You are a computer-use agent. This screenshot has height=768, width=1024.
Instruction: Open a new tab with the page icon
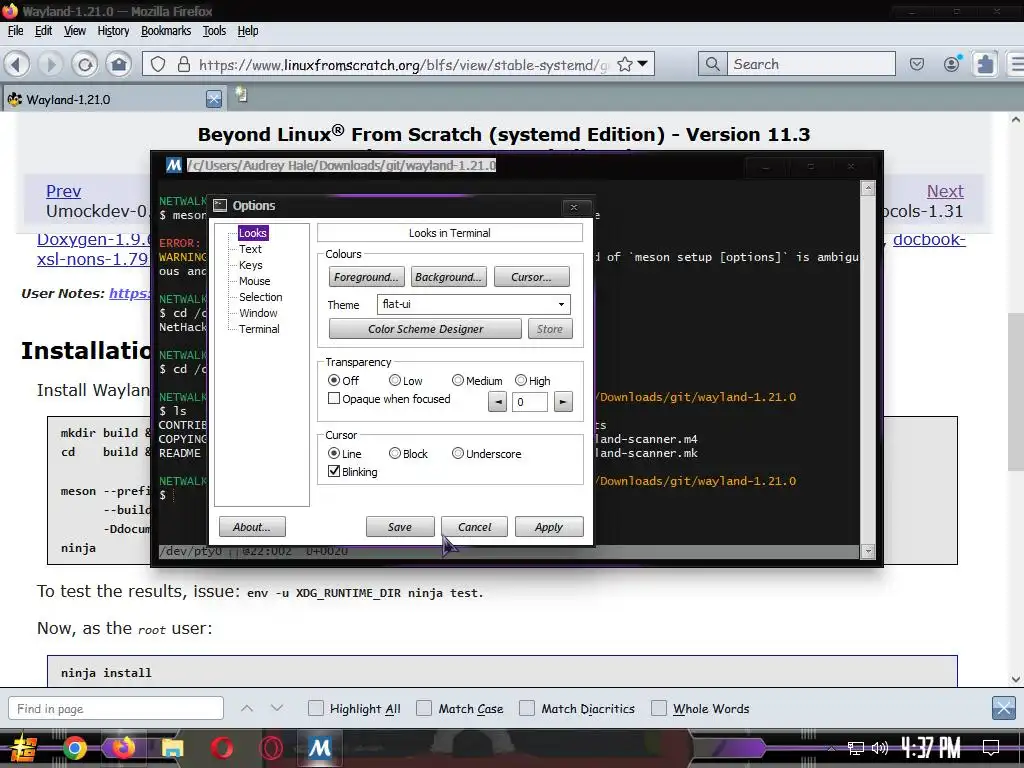242,95
